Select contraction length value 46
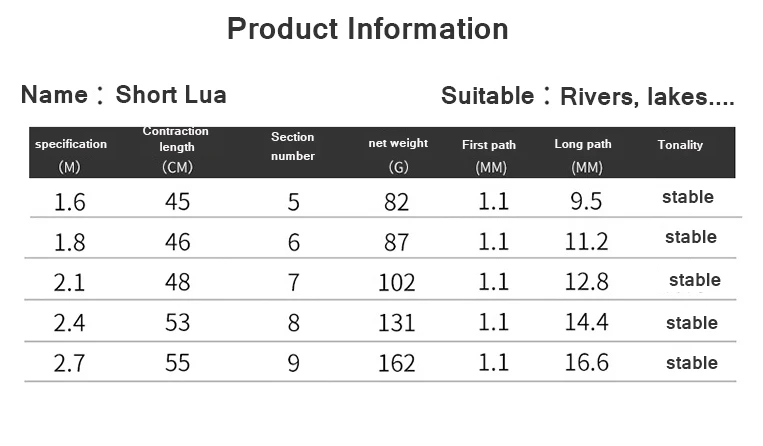This screenshot has width=763, height=446. 178,242
